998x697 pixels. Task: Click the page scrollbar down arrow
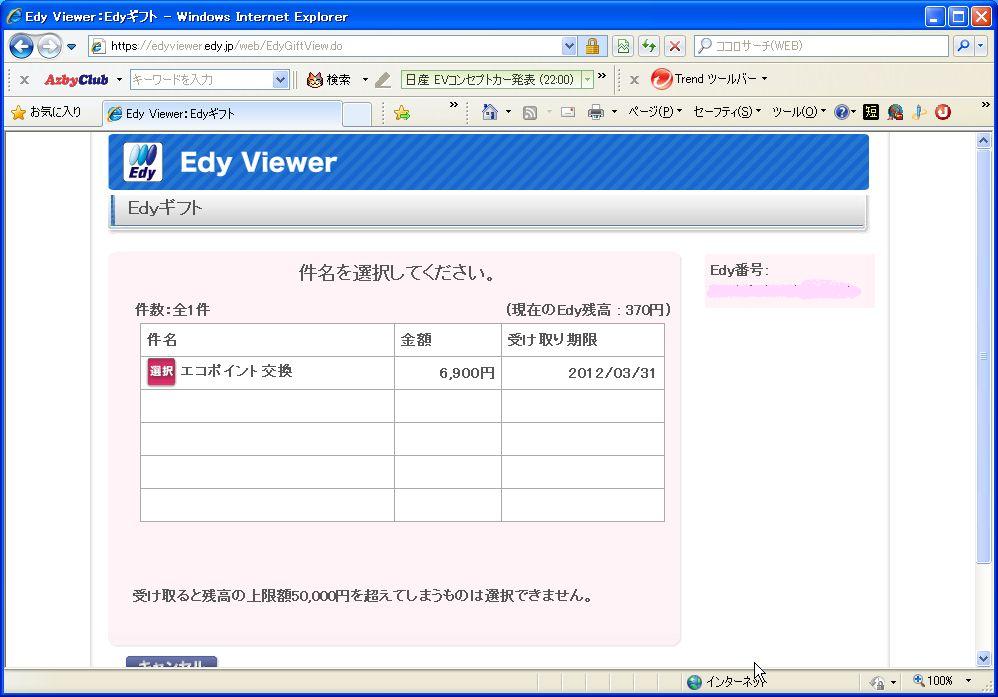click(983, 659)
